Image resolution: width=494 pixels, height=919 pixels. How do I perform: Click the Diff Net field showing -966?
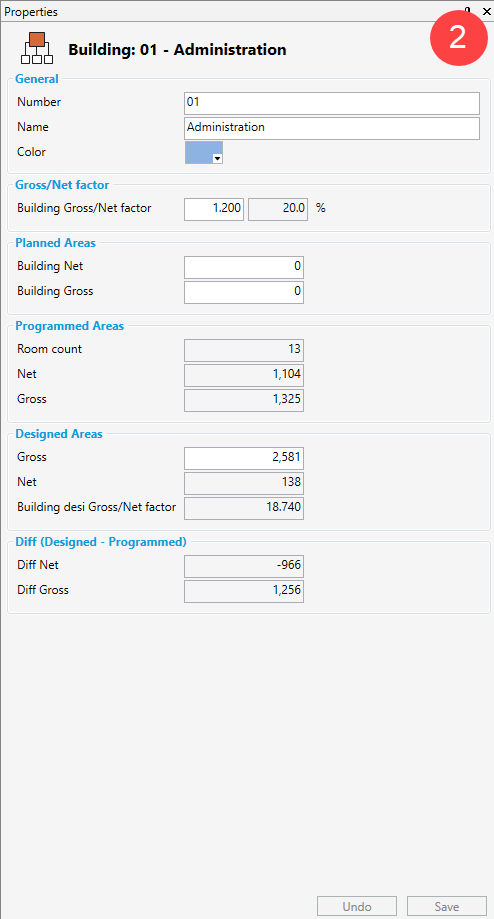[x=244, y=567]
